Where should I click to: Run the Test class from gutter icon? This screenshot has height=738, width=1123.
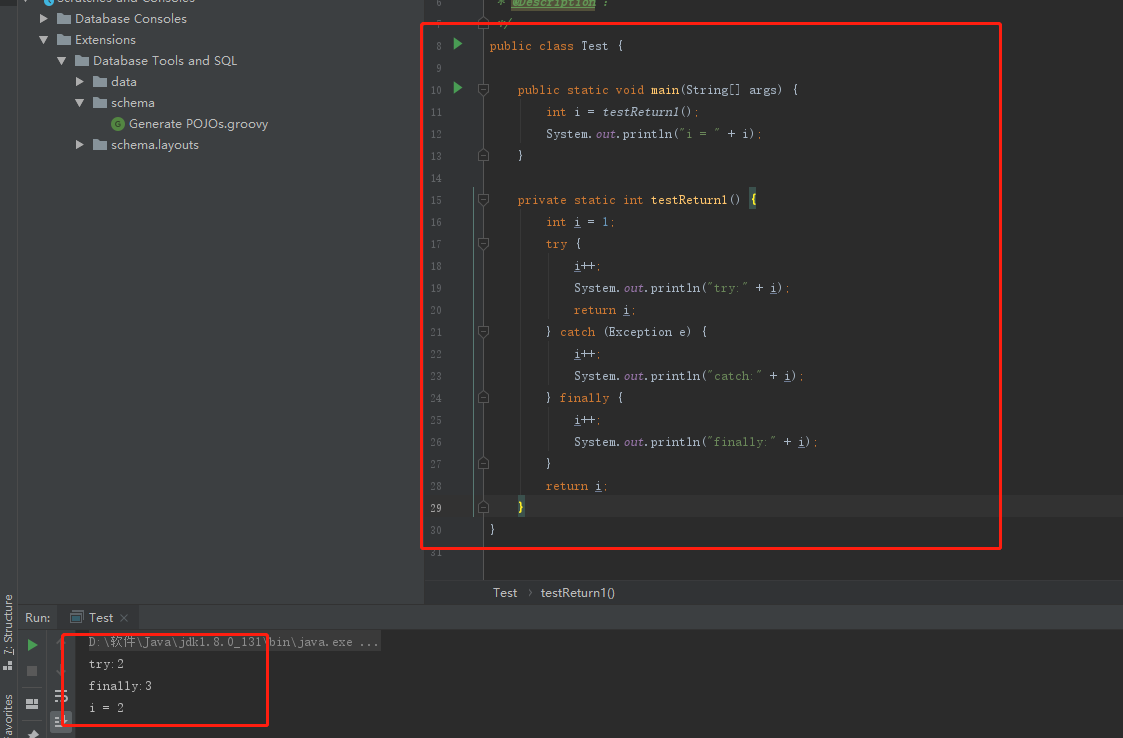[x=458, y=44]
